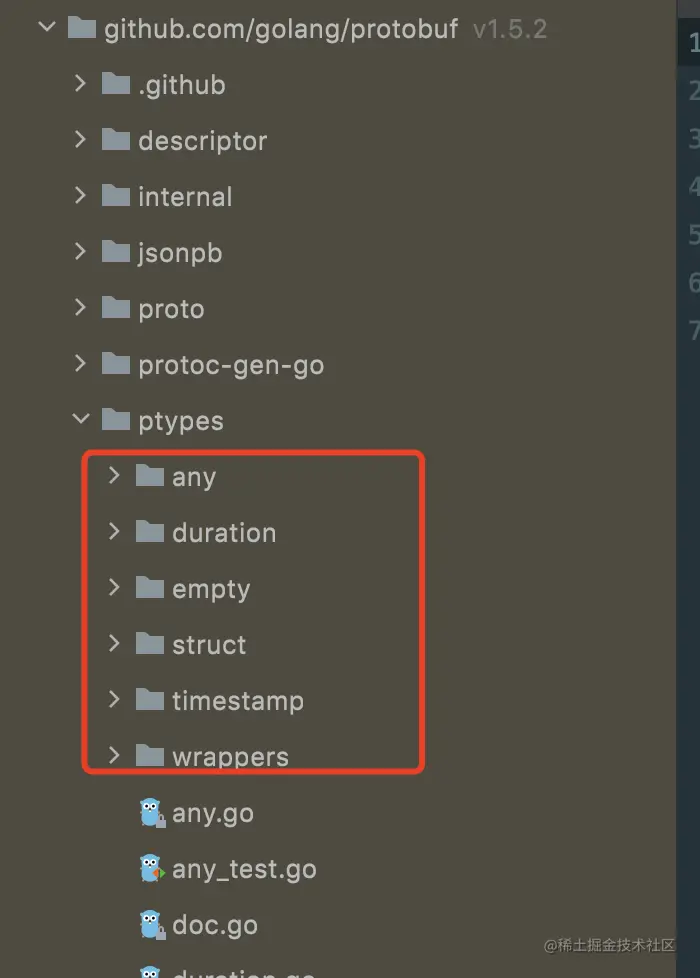Screen dimensions: 700x978
Task: Select the timestamp folder
Action: (x=237, y=700)
